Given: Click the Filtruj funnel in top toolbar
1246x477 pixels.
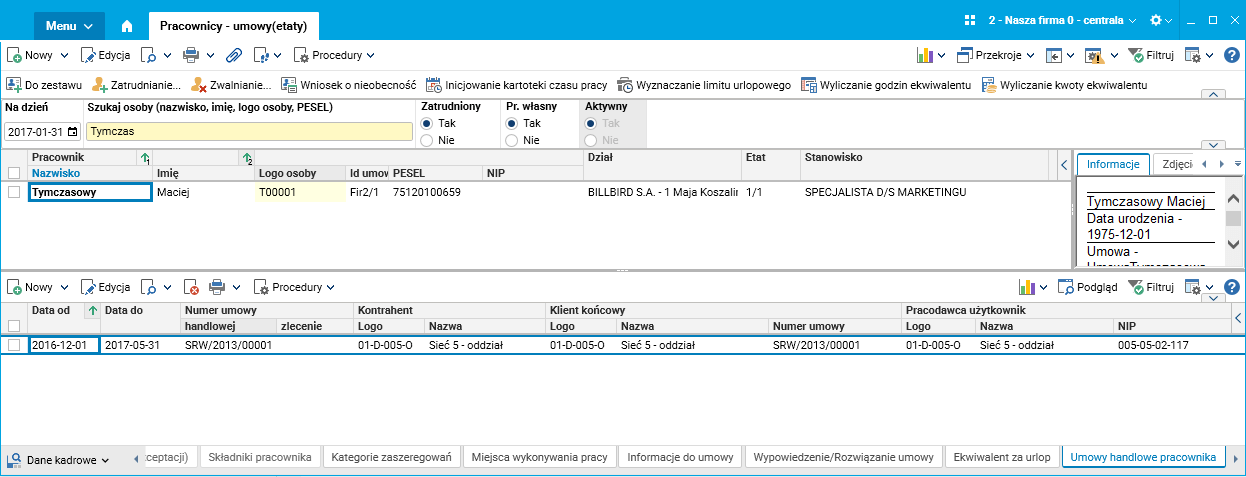Looking at the screenshot, I should click(x=1136, y=55).
